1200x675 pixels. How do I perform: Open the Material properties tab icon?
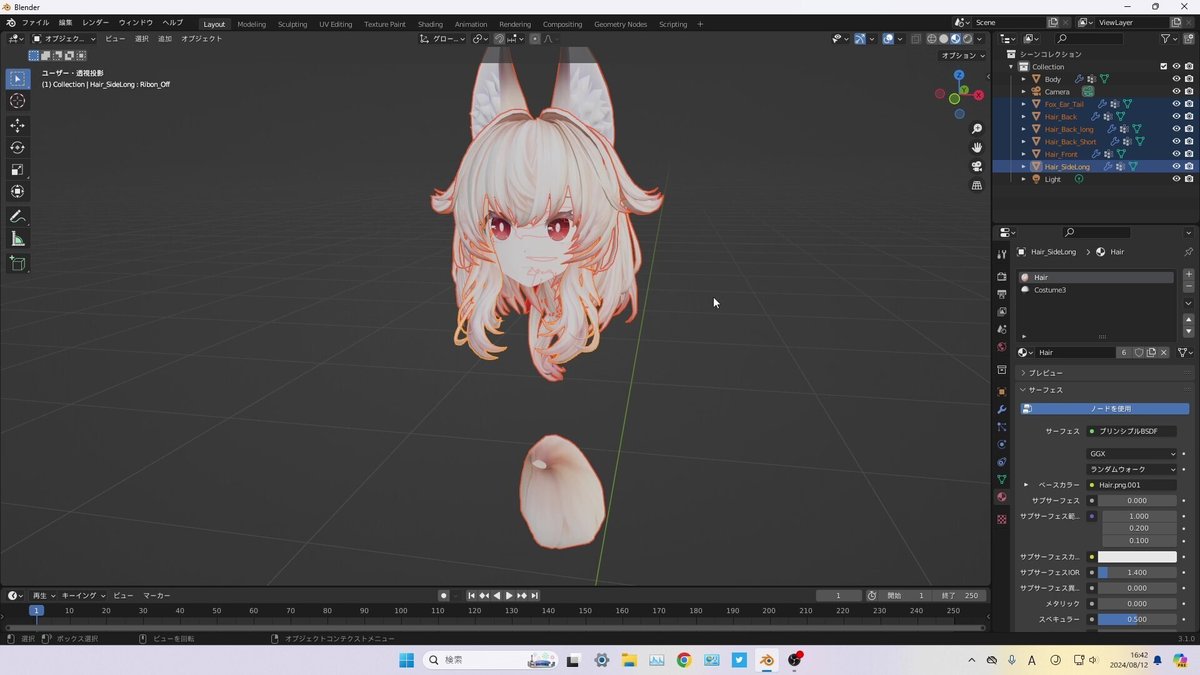pos(1001,497)
